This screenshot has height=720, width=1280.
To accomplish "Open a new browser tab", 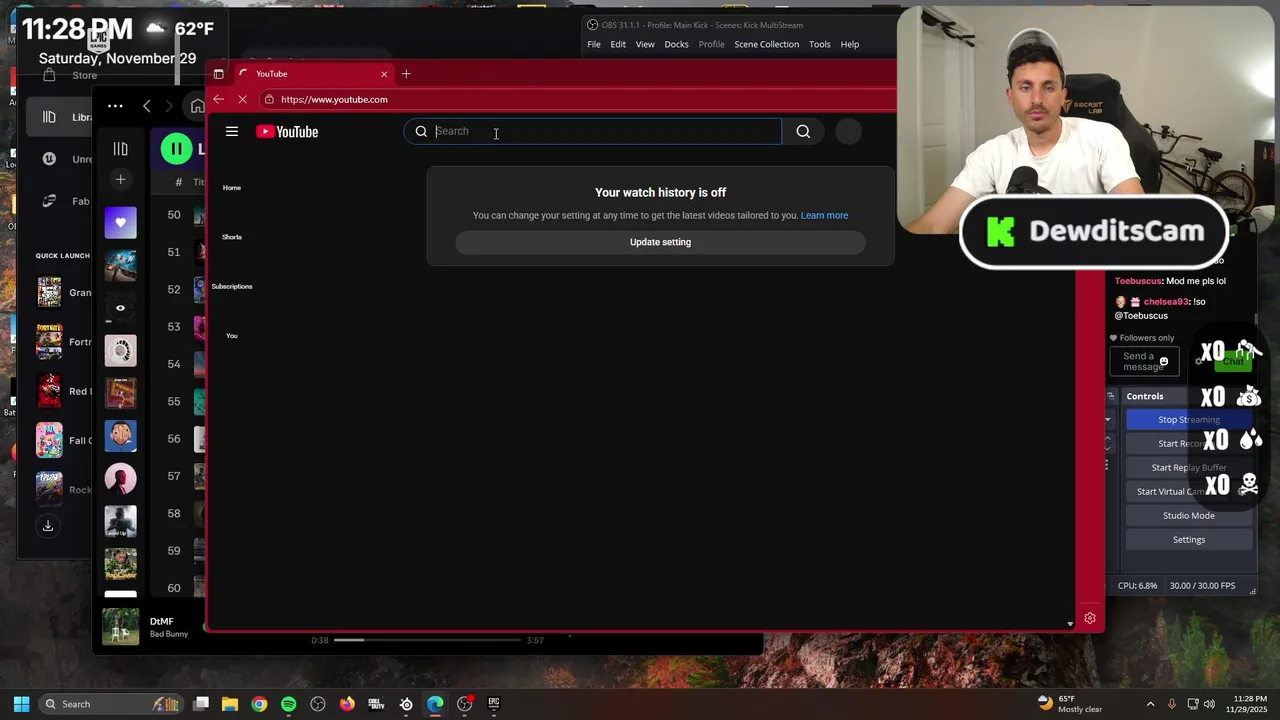I will 406,74.
